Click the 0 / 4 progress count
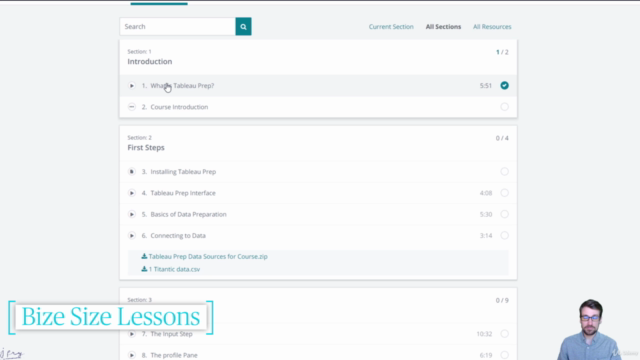This screenshot has height=360, width=640. pyautogui.click(x=502, y=138)
